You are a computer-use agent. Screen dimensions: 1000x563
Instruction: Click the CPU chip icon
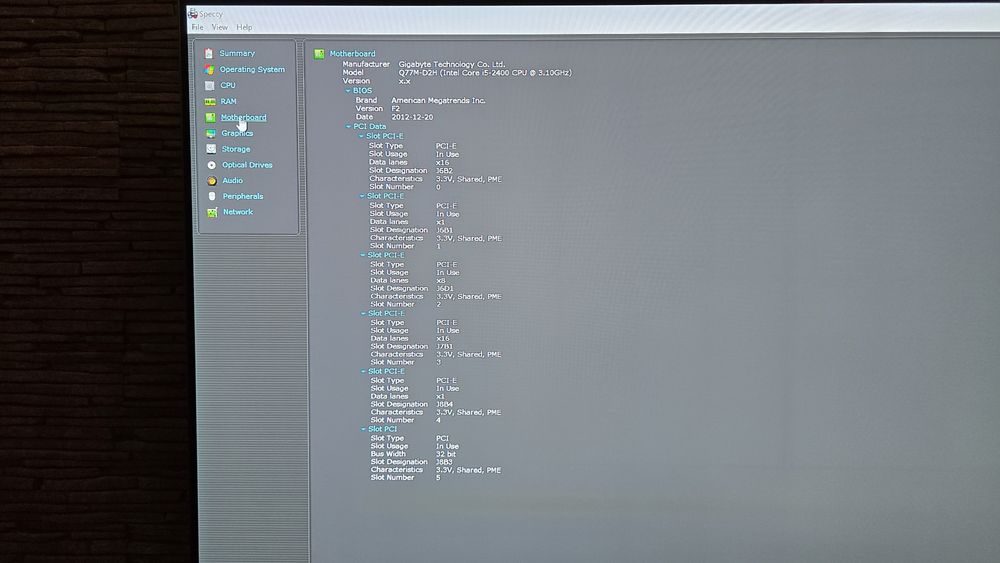[x=209, y=85]
